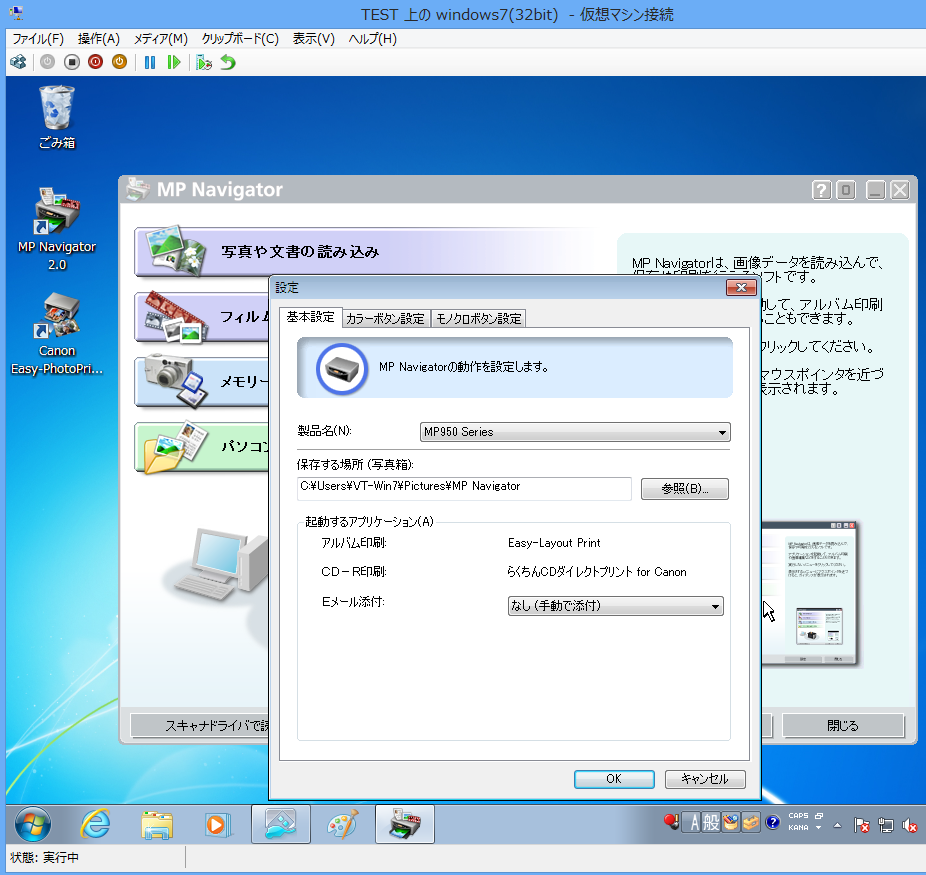Click the IME blue help question icon
This screenshot has height=875, width=926.
coord(772,822)
